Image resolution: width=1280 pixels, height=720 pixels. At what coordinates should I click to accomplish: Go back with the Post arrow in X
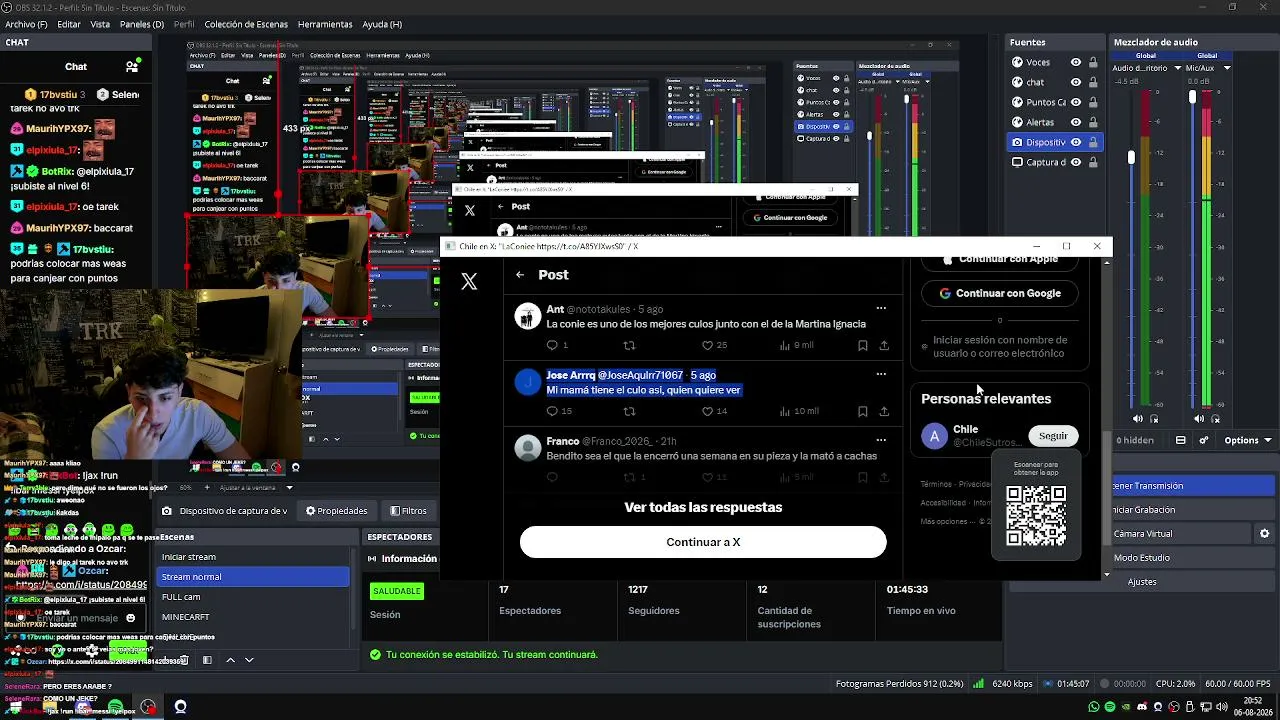(520, 274)
